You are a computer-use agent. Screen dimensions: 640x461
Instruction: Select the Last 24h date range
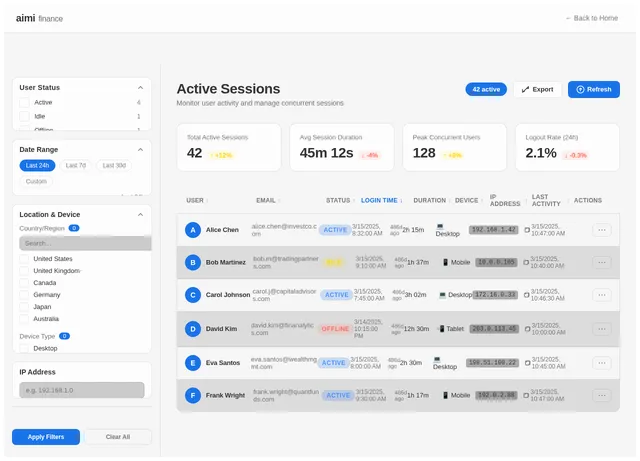coord(37,165)
